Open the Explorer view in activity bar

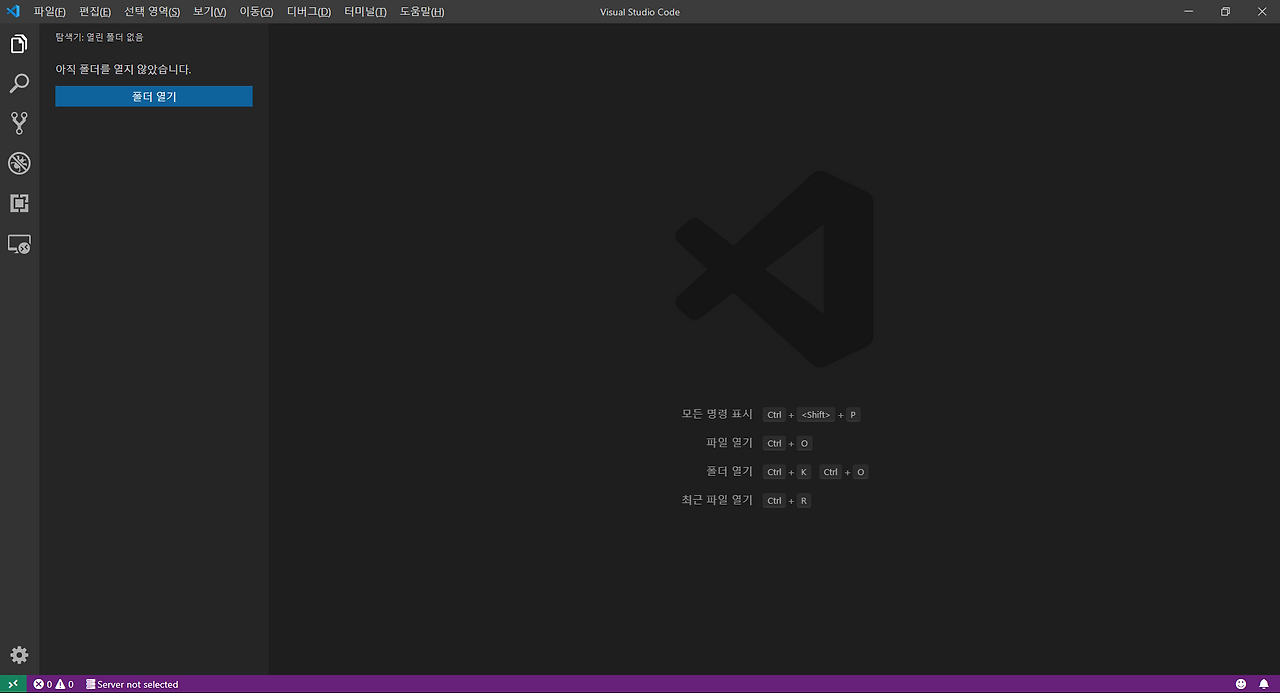pos(19,44)
